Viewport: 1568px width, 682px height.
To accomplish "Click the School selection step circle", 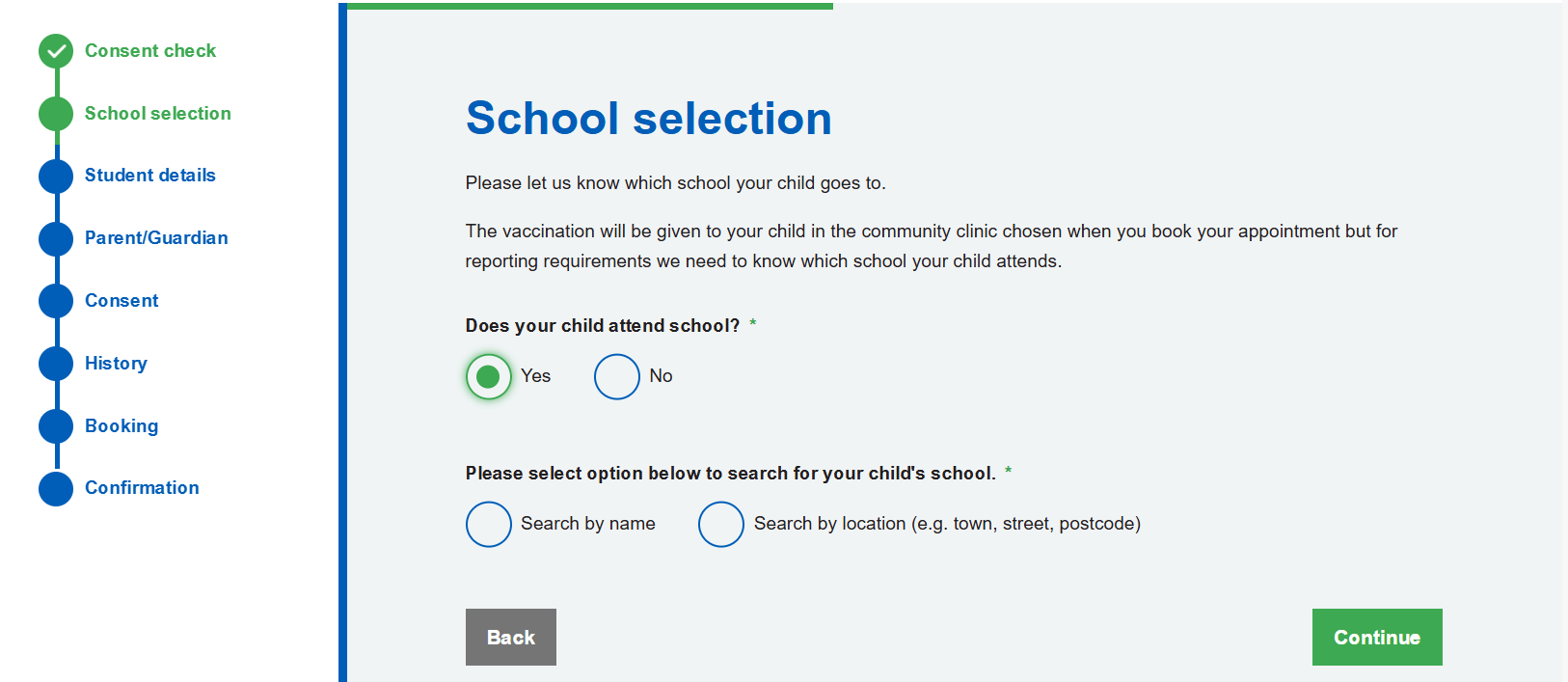I will pos(56,114).
